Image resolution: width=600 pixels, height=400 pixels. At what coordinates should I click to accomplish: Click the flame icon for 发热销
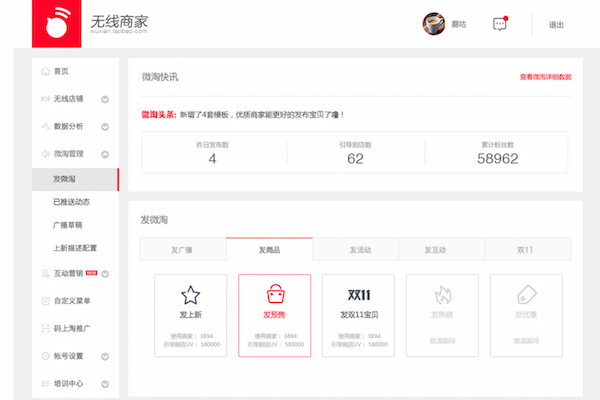[443, 295]
